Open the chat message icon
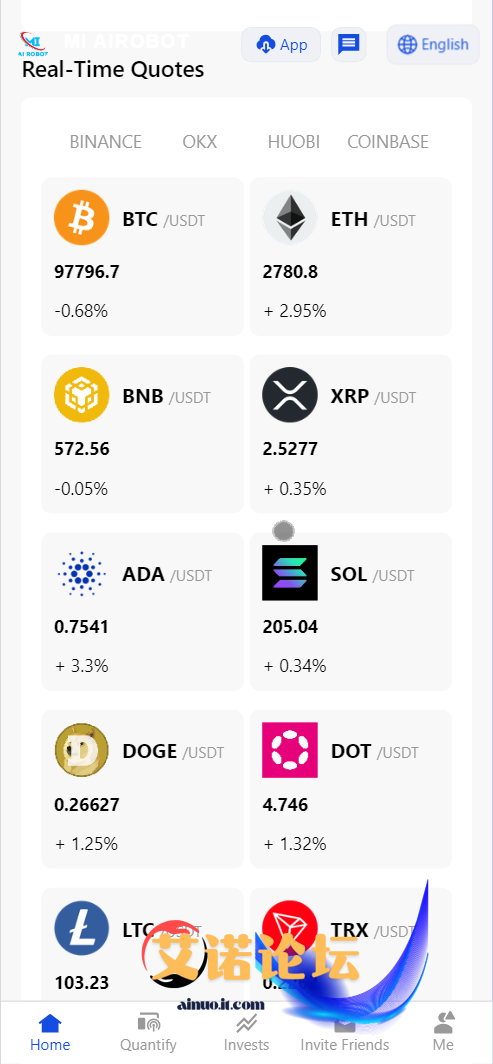This screenshot has height=1064, width=493. click(x=349, y=45)
